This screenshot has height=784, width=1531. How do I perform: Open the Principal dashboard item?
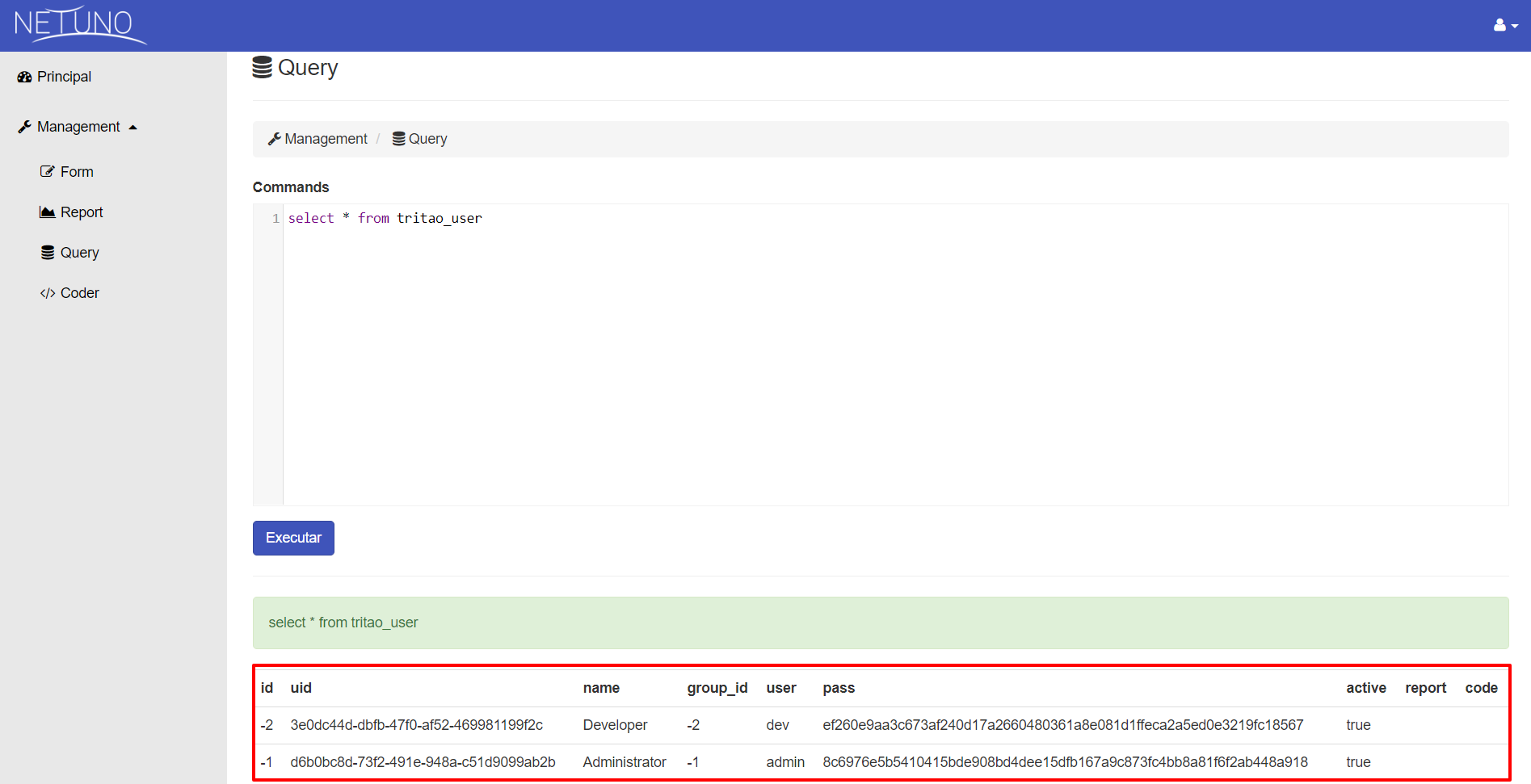click(x=54, y=77)
